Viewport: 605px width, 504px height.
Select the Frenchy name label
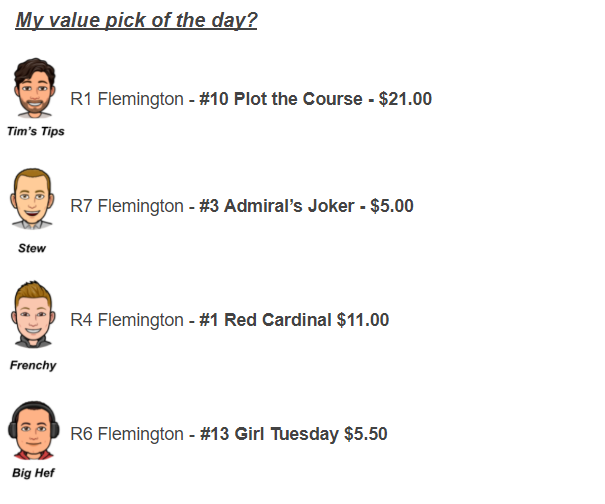33,365
